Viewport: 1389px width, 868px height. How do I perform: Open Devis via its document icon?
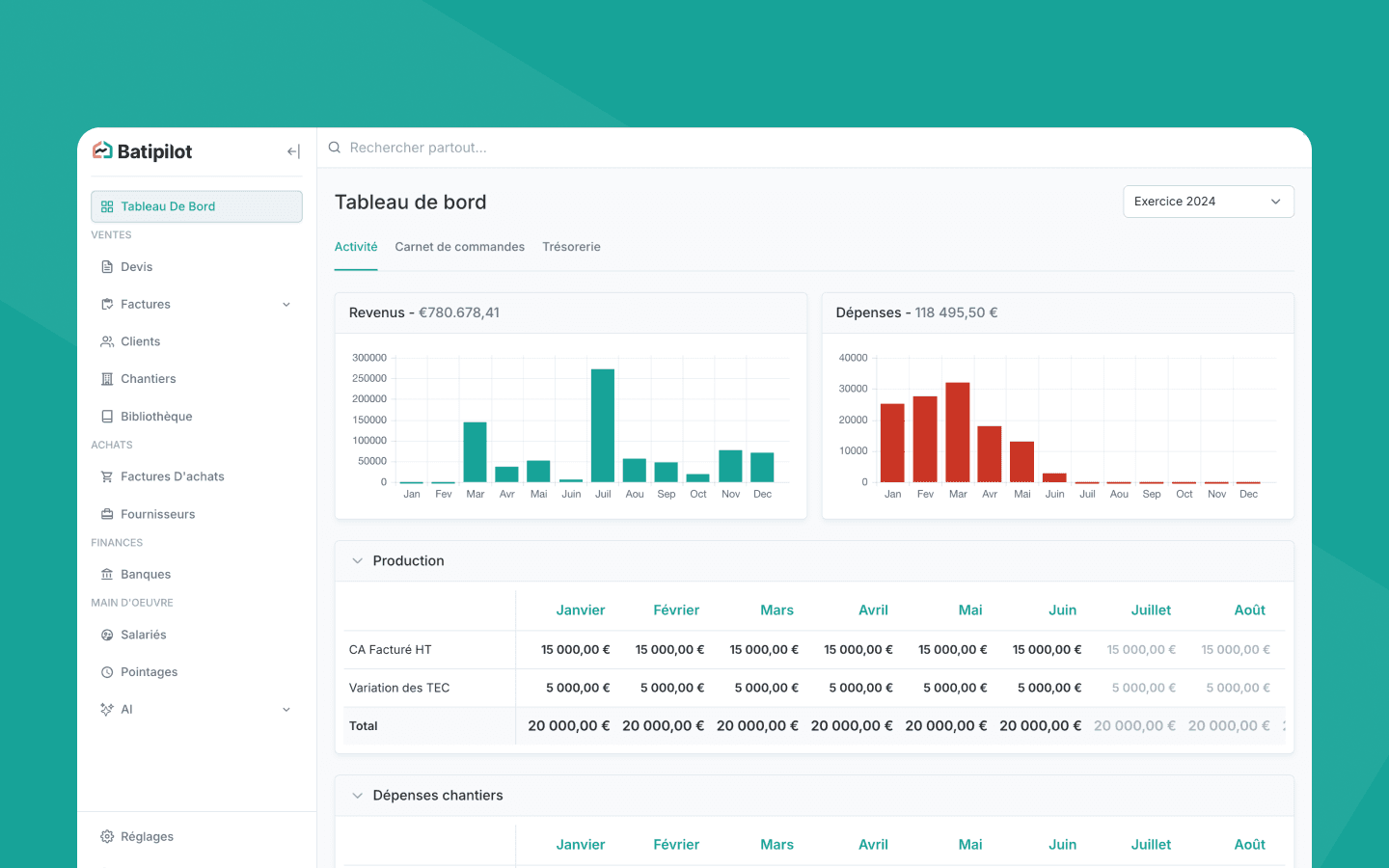[107, 267]
